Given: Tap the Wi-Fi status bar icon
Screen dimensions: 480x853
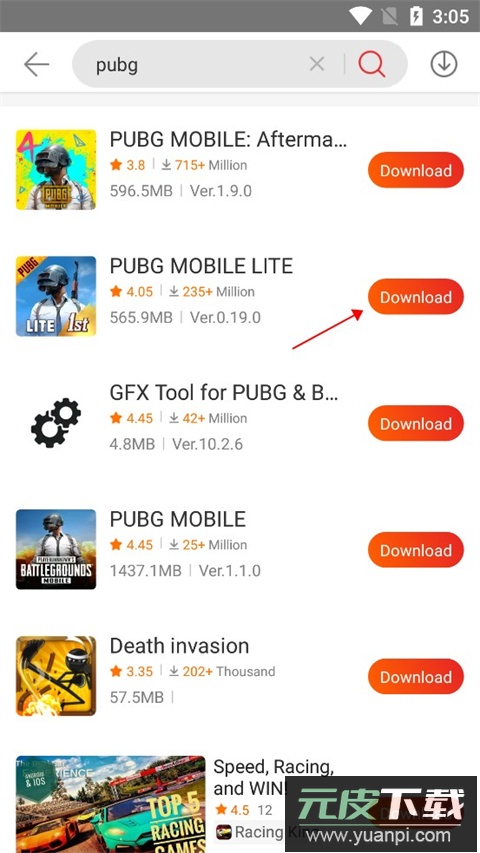Looking at the screenshot, I should (x=361, y=16).
